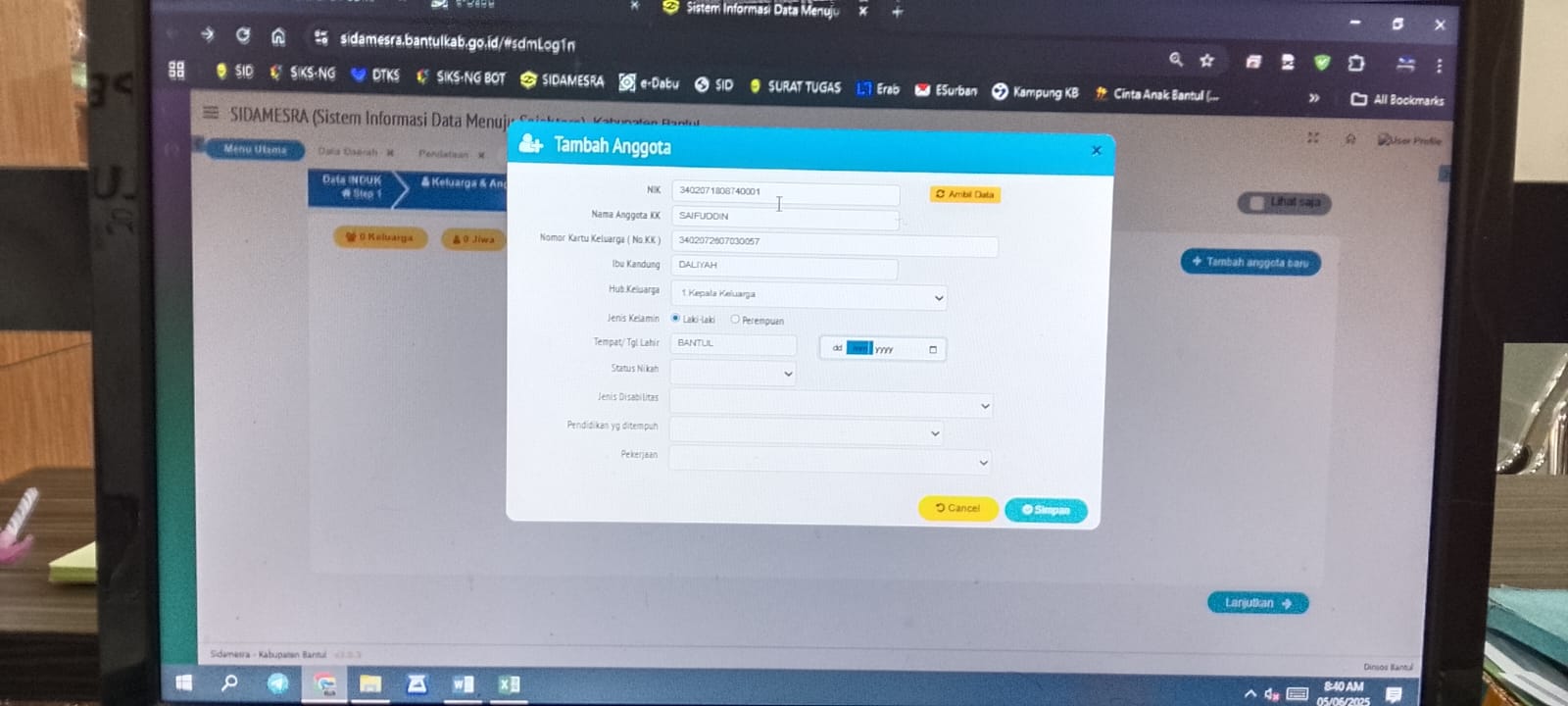Open the Pendidikan yg ditempuh dropdown
The image size is (1568, 706).
tap(807, 432)
